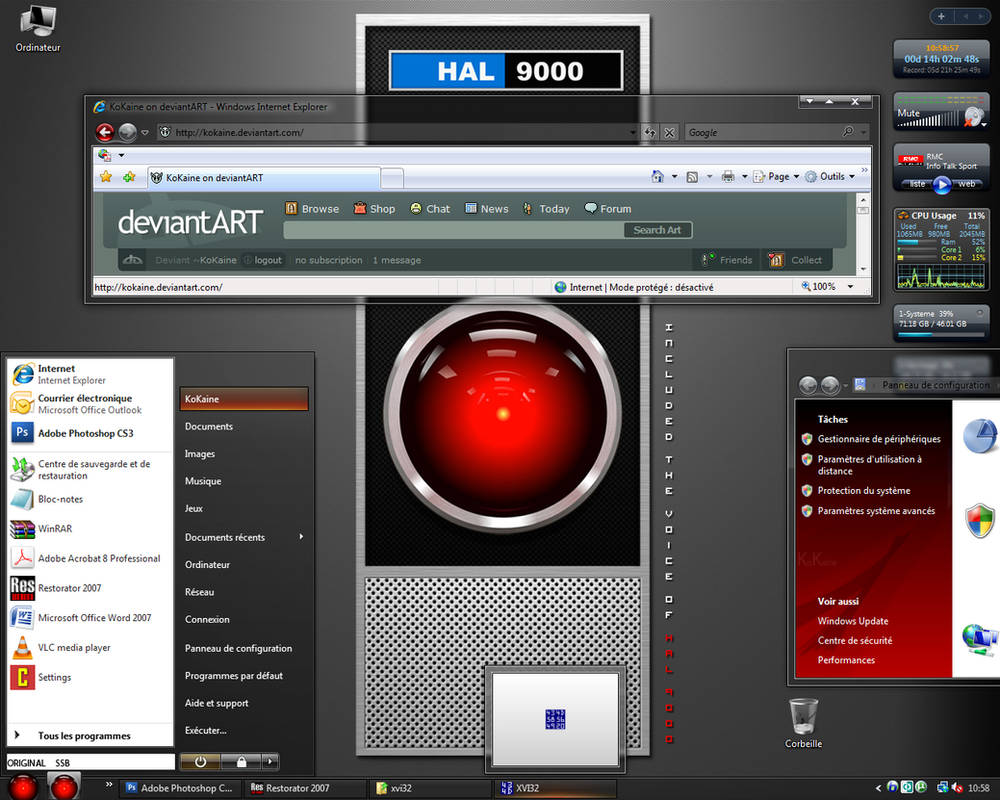Click the Add to Favorites icon
The image size is (1000, 800).
(x=129, y=177)
